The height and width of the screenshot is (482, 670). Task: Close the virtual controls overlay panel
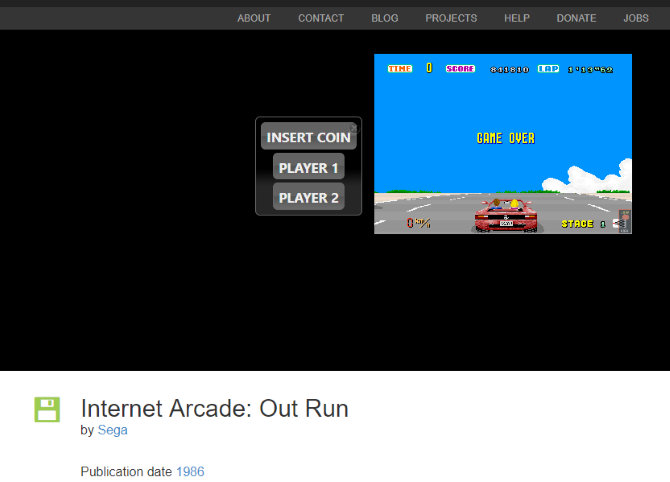(x=354, y=127)
